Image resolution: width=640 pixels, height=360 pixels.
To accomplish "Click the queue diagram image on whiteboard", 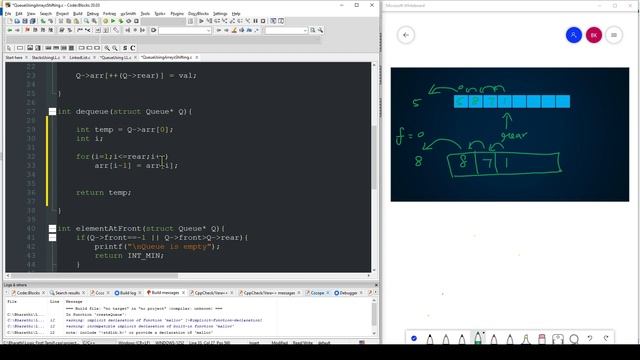I will click(510, 134).
